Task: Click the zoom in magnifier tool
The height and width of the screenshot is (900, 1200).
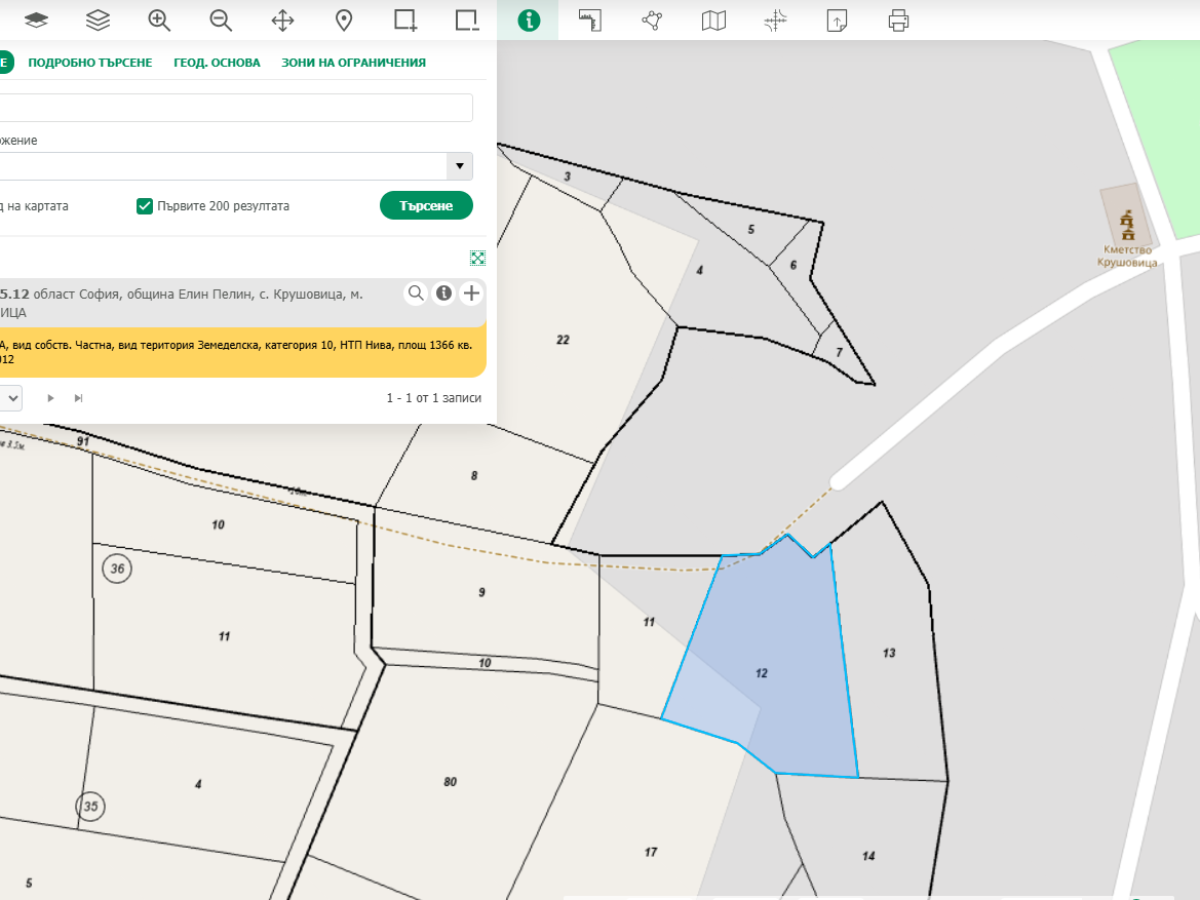Action: [159, 20]
